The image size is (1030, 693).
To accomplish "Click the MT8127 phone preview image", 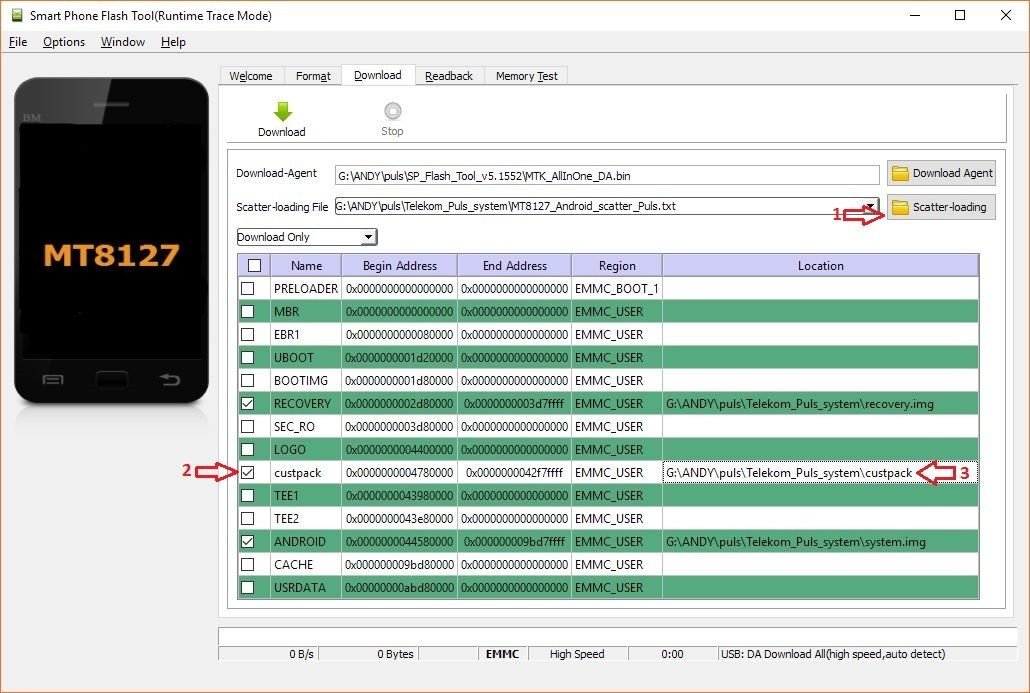I will (x=112, y=240).
